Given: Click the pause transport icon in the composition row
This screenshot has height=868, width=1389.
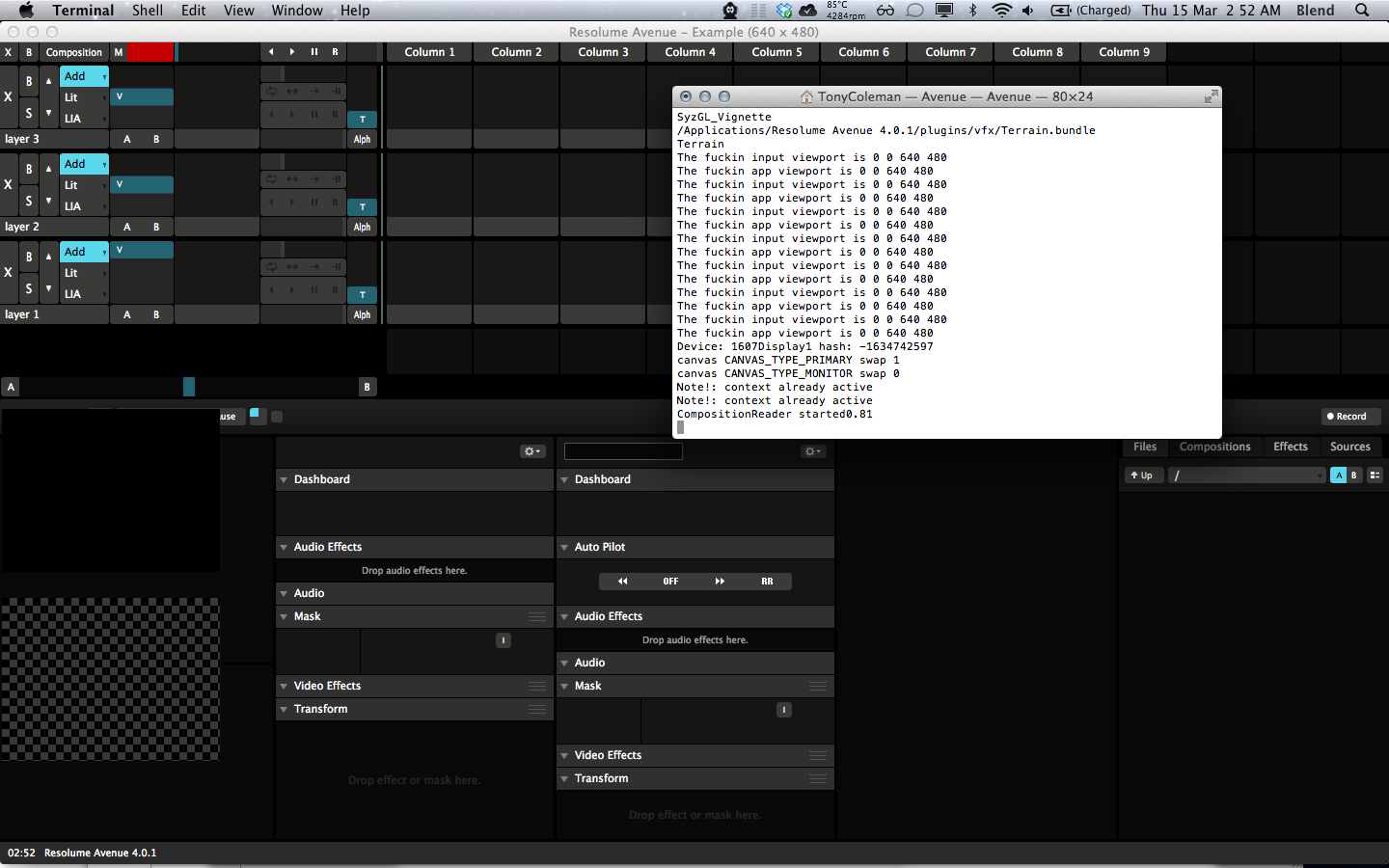Looking at the screenshot, I should point(313,52).
